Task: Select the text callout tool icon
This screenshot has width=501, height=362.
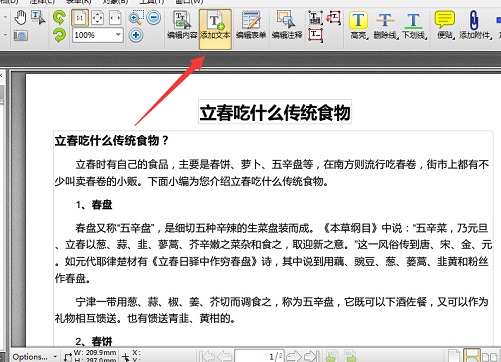Action: click(333, 17)
